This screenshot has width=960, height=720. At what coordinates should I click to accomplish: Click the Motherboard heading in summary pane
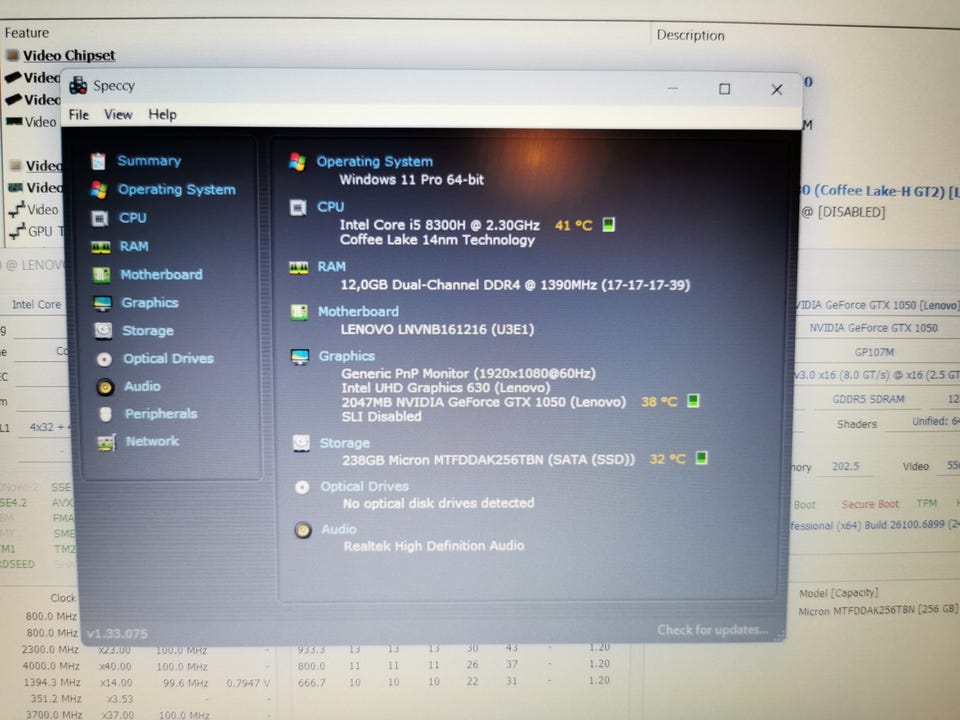[x=358, y=312]
